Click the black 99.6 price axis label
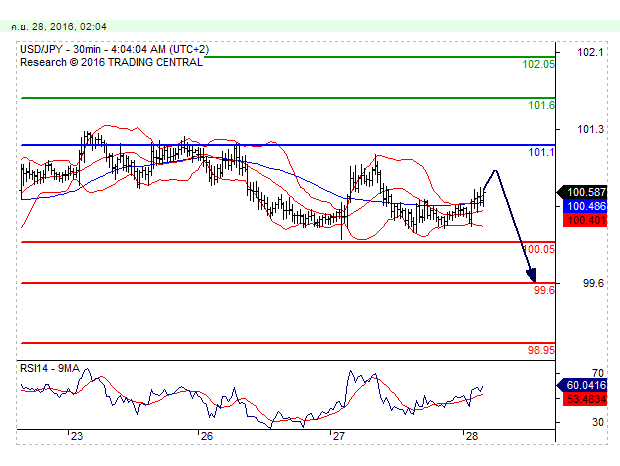620x466 pixels. coord(593,283)
